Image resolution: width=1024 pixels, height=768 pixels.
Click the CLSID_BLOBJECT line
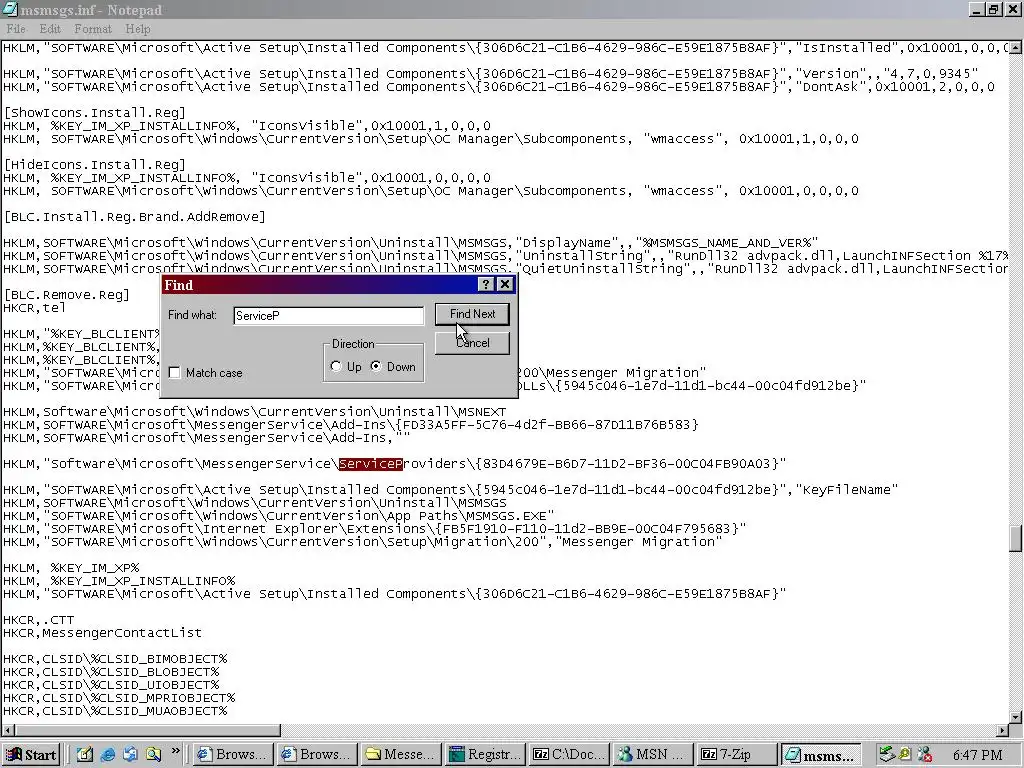click(111, 672)
